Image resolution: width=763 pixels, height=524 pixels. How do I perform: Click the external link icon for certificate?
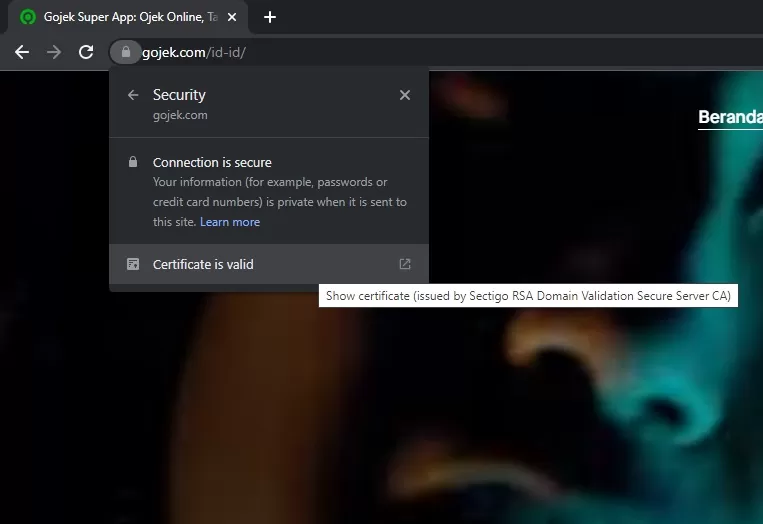[x=405, y=264]
